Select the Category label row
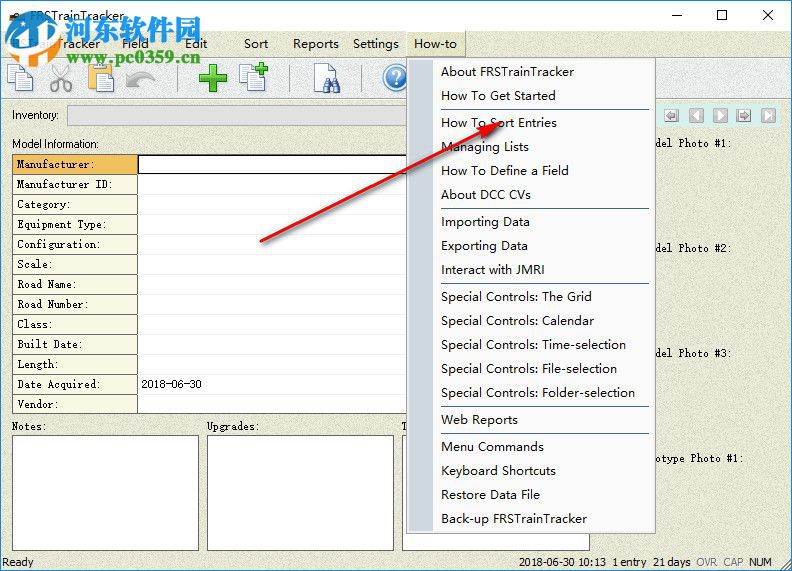 [x=75, y=204]
